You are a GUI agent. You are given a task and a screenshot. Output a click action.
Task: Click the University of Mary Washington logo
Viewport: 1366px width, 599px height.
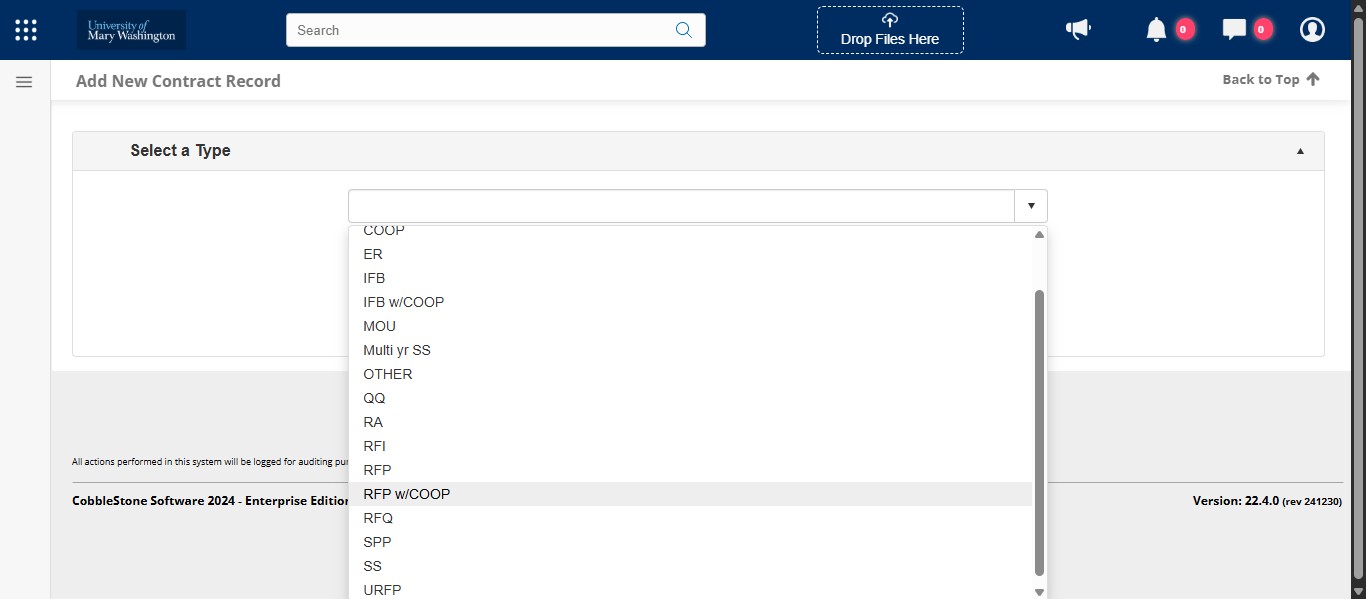tap(130, 29)
